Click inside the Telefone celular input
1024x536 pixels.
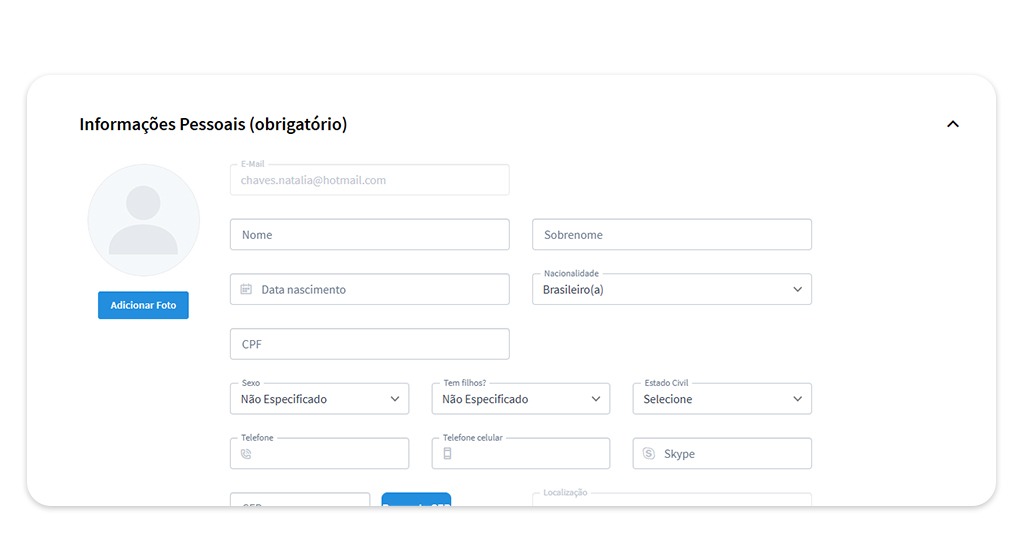530,454
